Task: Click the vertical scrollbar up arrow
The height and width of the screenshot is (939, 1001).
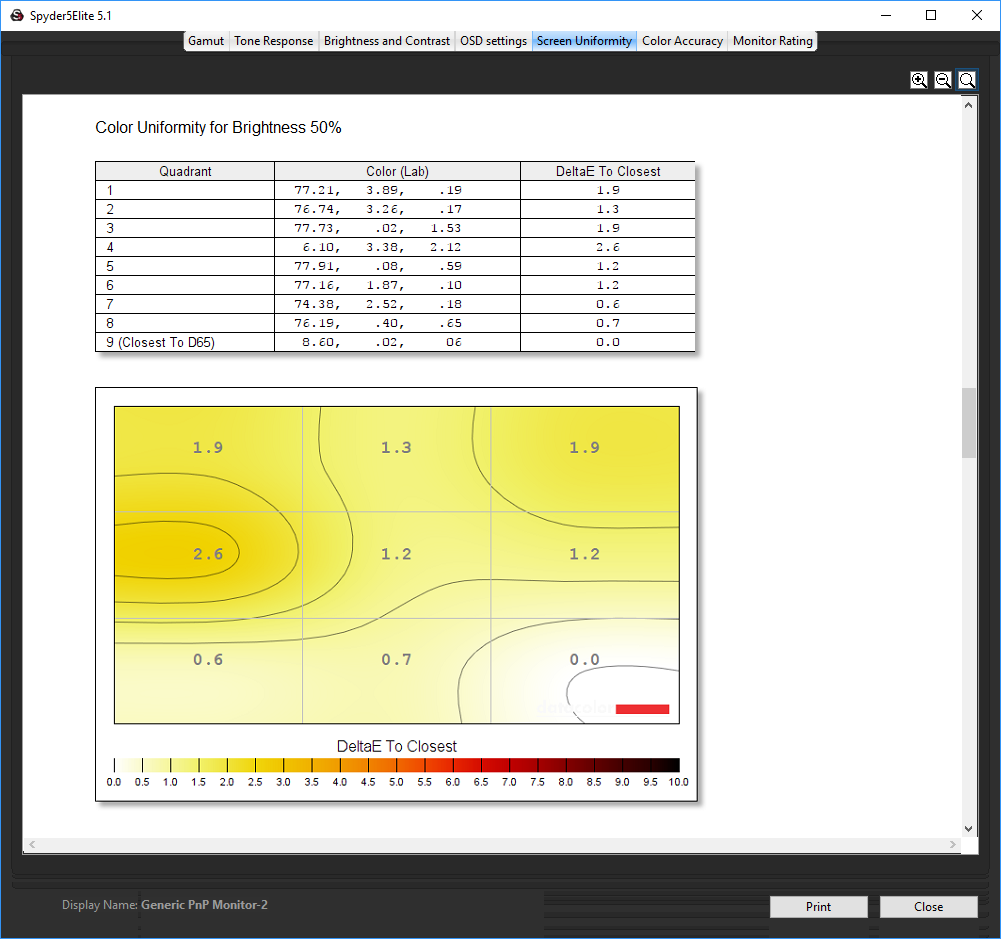Action: [x=968, y=105]
